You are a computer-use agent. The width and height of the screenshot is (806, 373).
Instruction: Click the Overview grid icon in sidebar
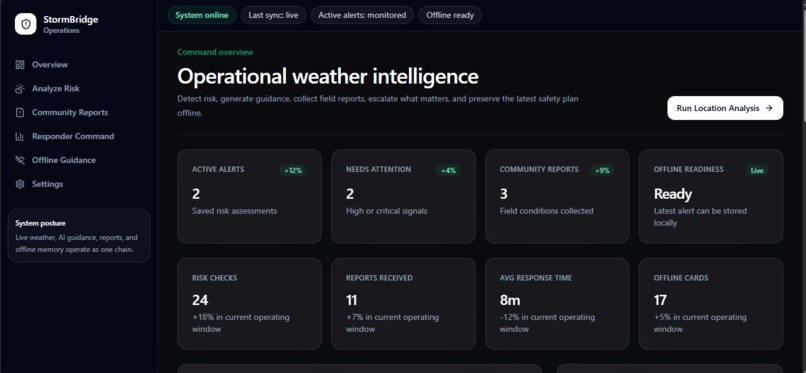tap(20, 65)
